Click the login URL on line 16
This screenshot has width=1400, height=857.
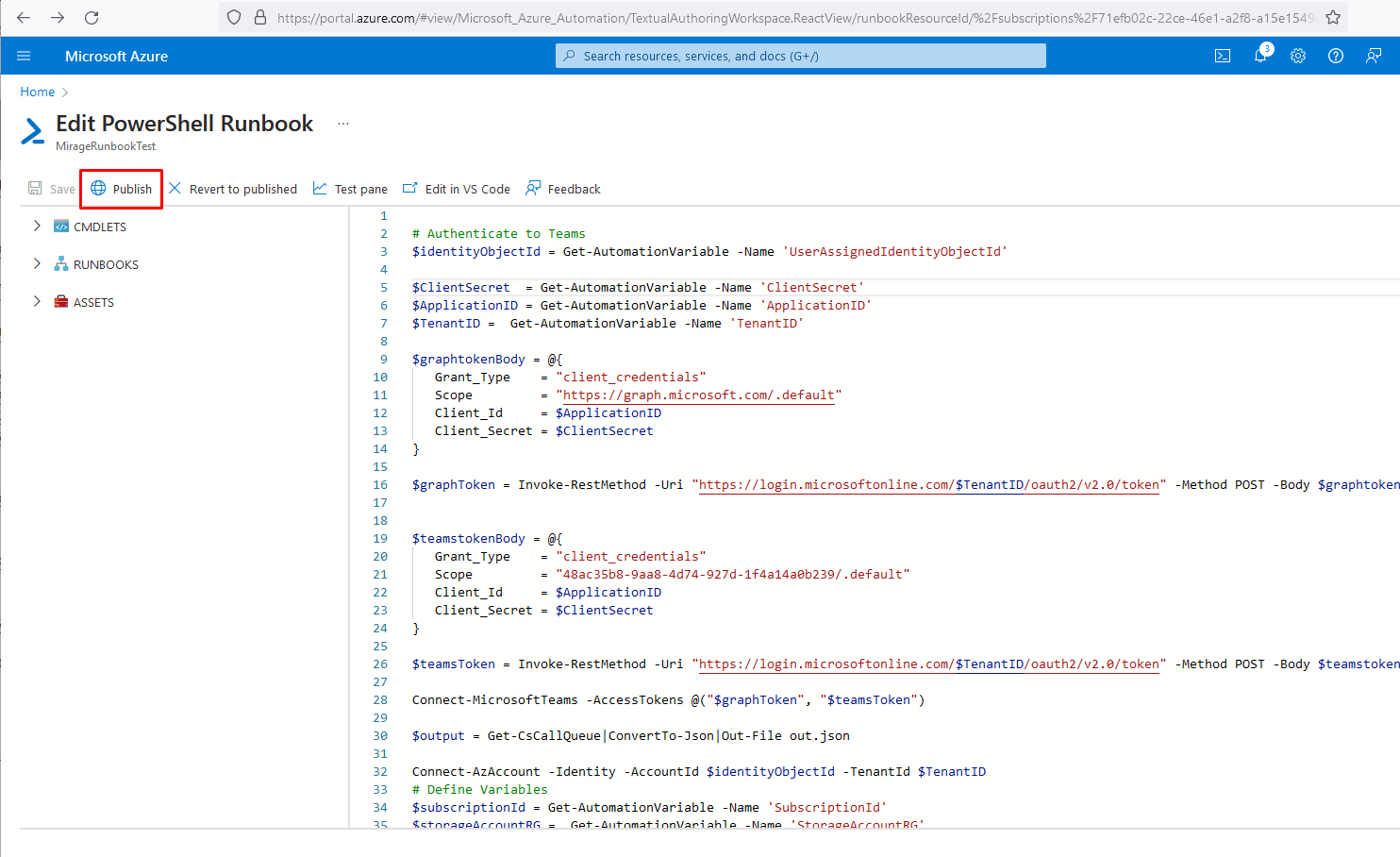tap(929, 484)
